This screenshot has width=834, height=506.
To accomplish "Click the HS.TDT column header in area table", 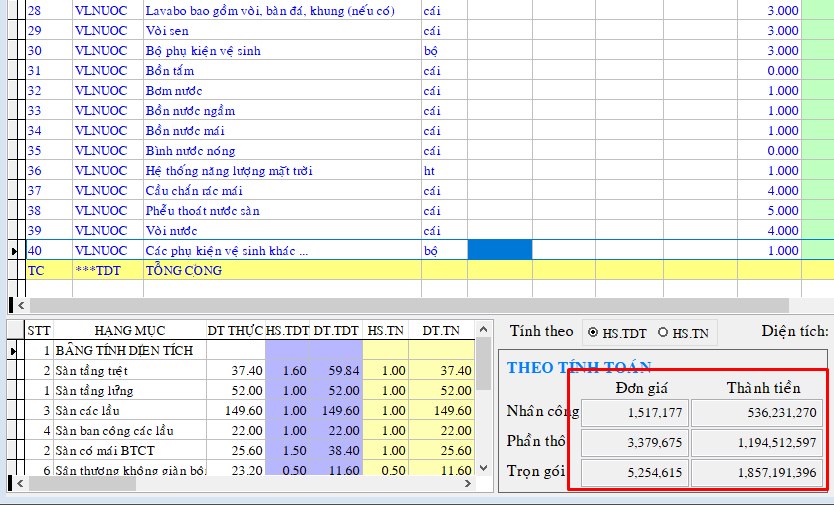I will pos(287,331).
